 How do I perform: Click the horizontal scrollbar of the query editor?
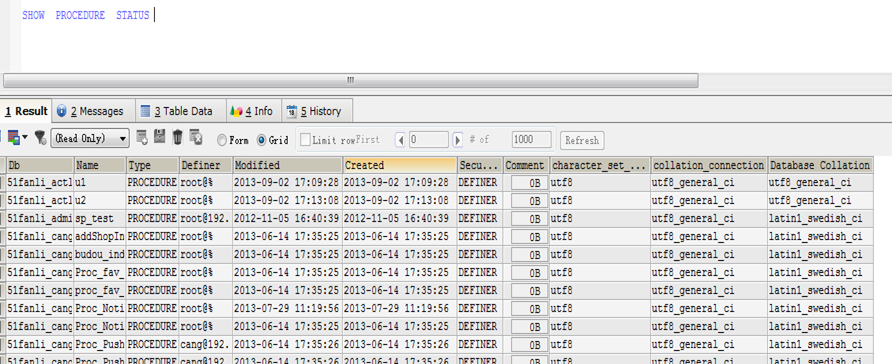click(x=350, y=80)
